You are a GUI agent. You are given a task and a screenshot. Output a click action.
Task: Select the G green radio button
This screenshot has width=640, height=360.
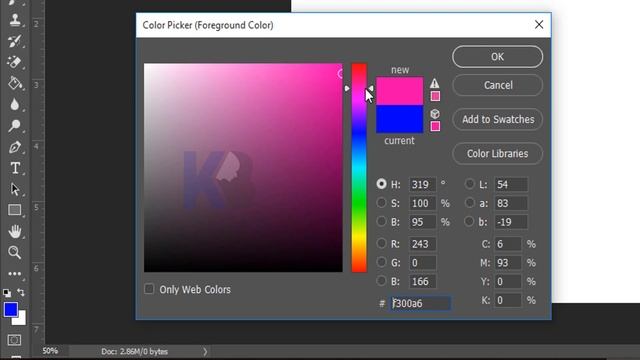pyautogui.click(x=381, y=262)
